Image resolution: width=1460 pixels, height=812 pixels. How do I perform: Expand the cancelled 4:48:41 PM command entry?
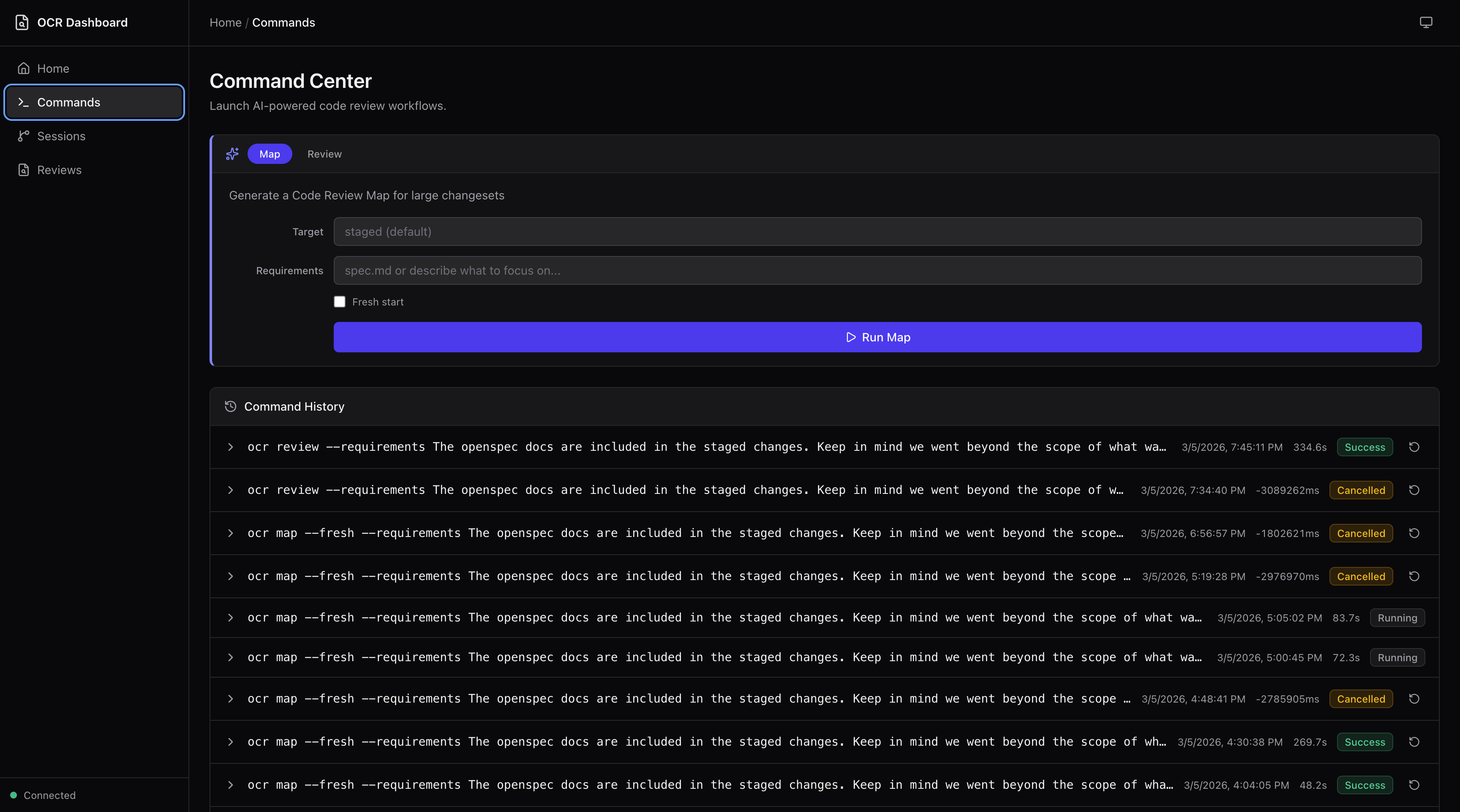coord(230,699)
